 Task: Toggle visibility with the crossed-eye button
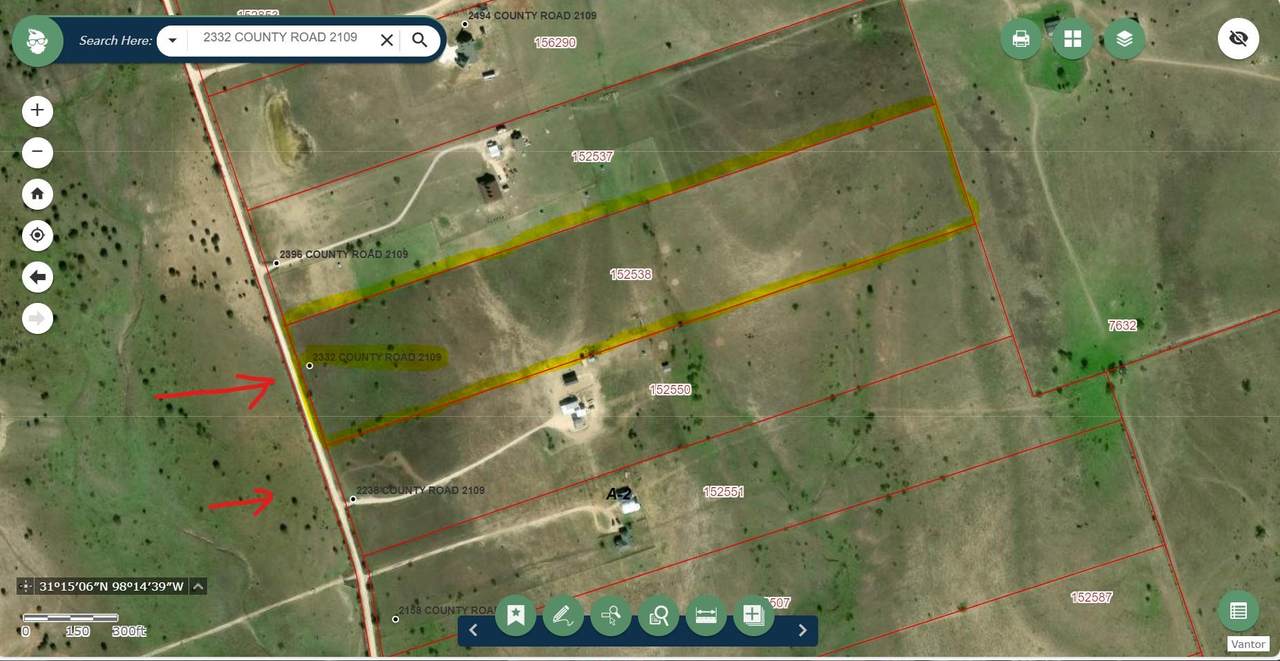1238,39
